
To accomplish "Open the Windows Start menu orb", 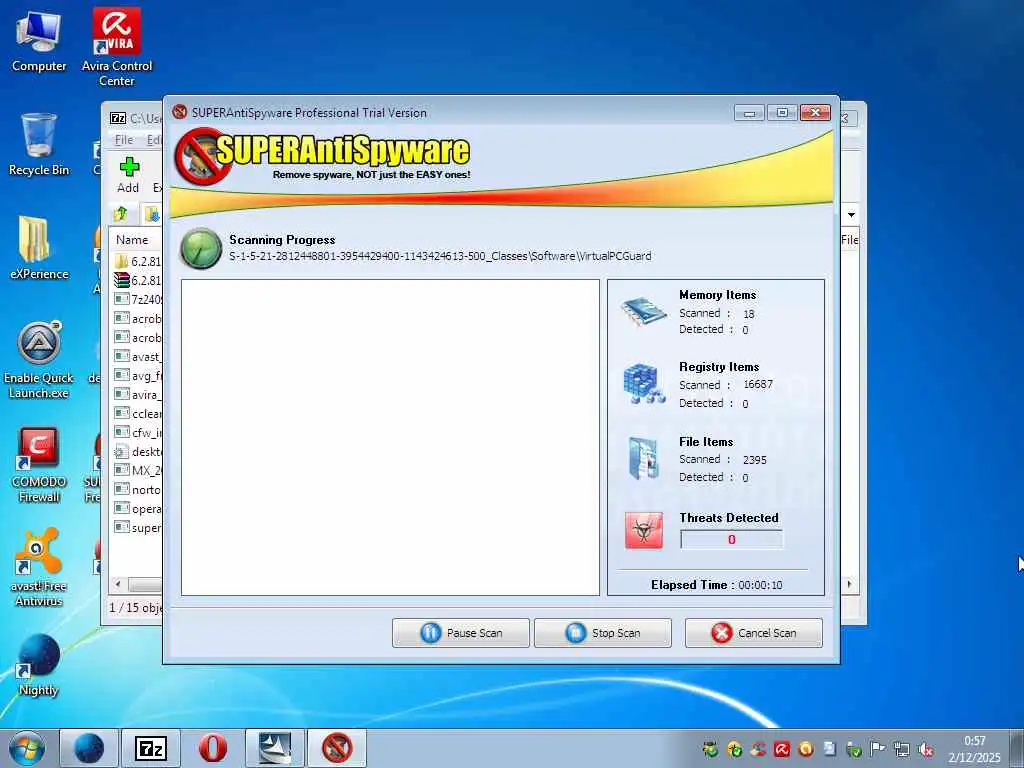I will (x=27, y=748).
